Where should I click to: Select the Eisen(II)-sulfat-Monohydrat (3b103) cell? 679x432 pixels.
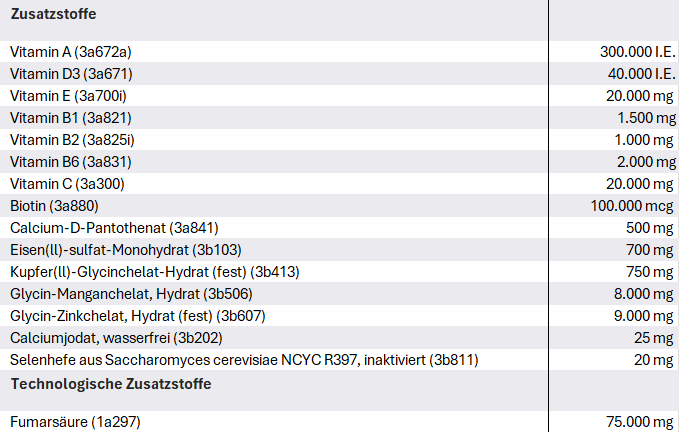(x=126, y=250)
